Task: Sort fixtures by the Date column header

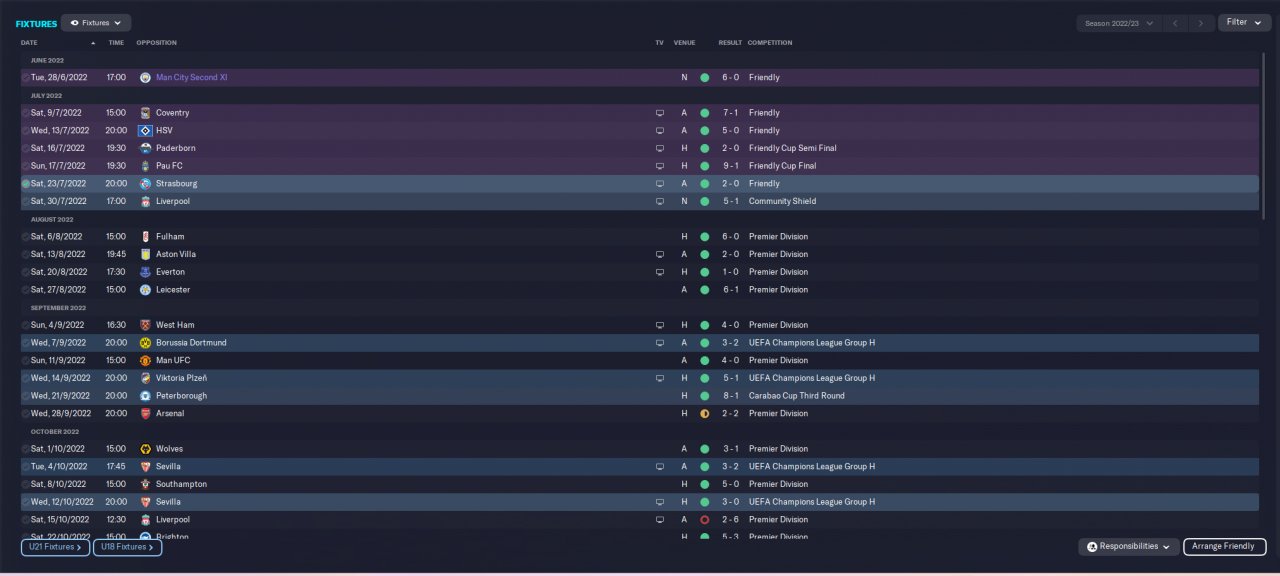Action: 29,43
